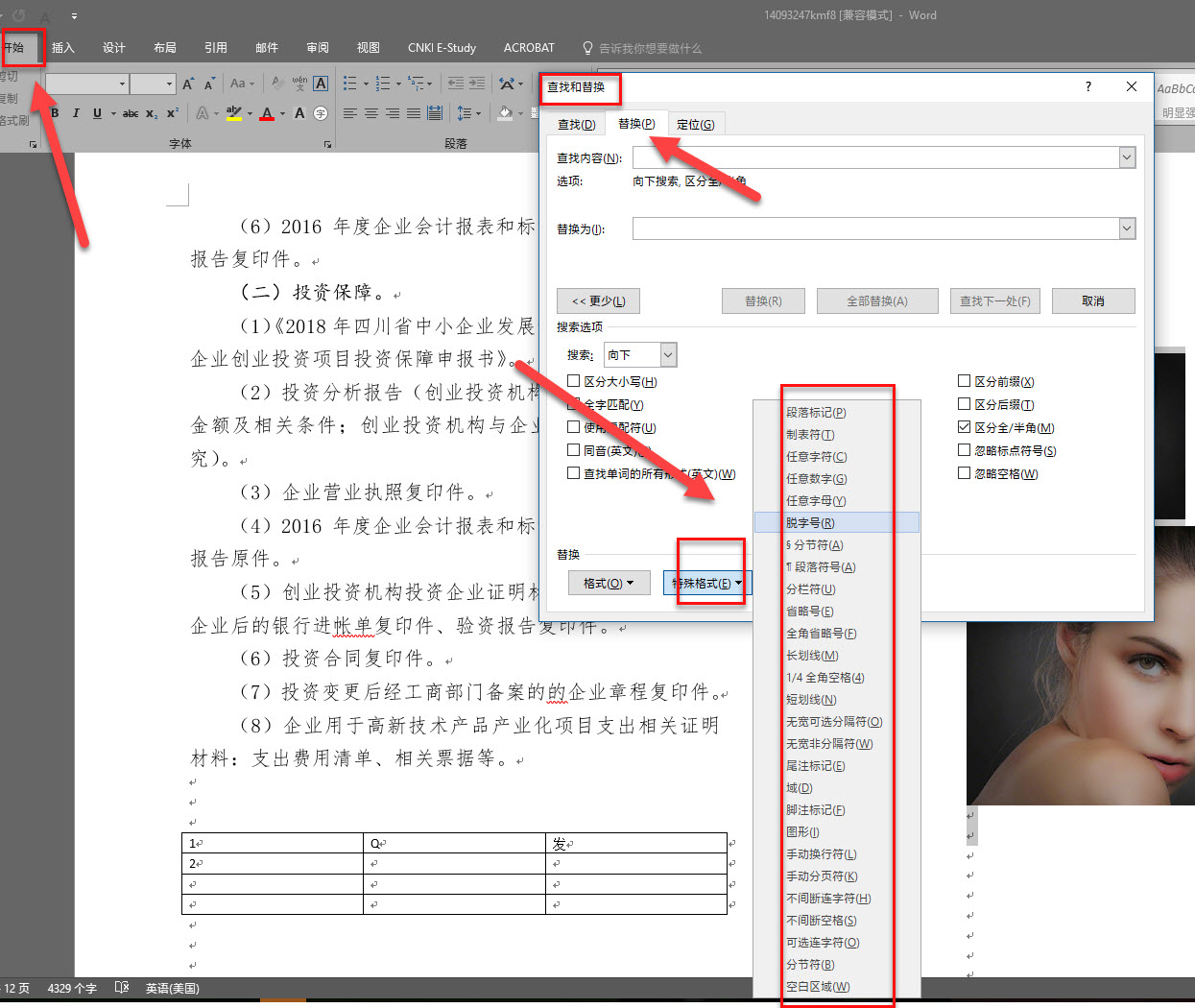1195x1008 pixels.
Task: Select the underline icon
Action: pyautogui.click(x=97, y=112)
